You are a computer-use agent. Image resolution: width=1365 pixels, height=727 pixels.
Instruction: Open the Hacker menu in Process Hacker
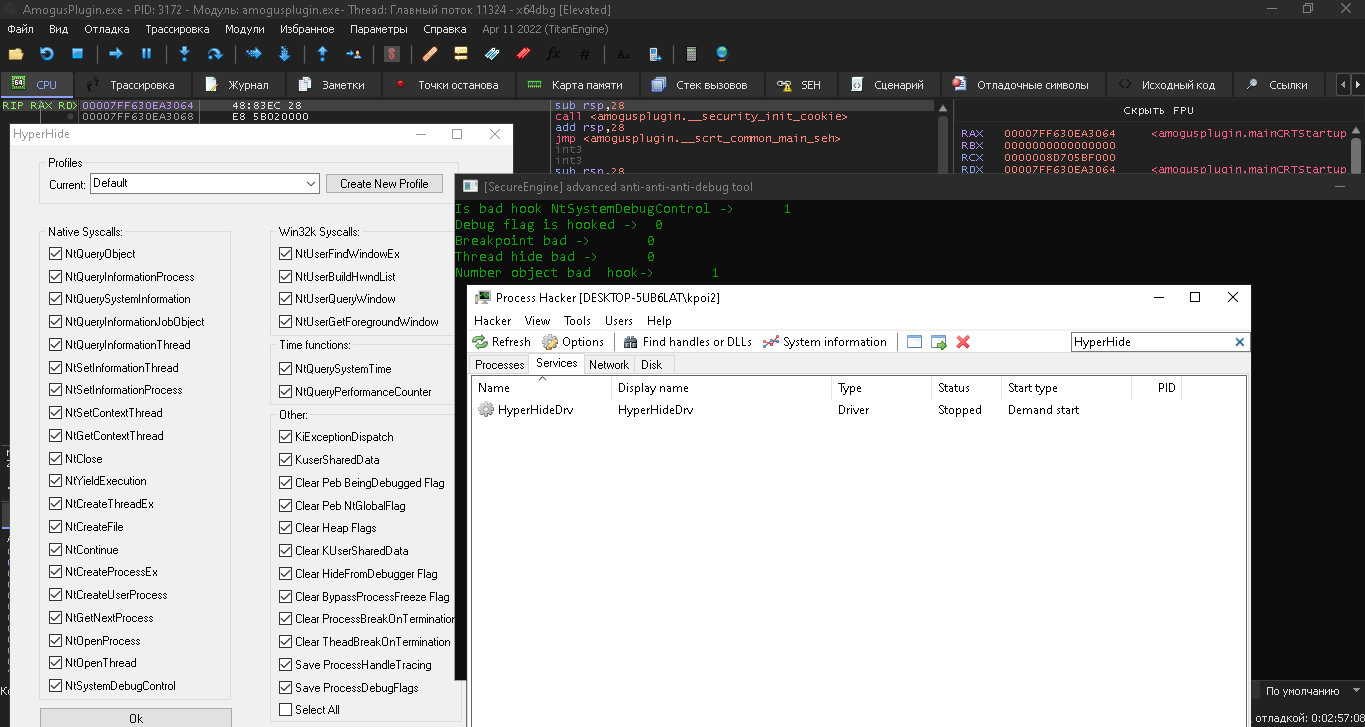tap(492, 321)
